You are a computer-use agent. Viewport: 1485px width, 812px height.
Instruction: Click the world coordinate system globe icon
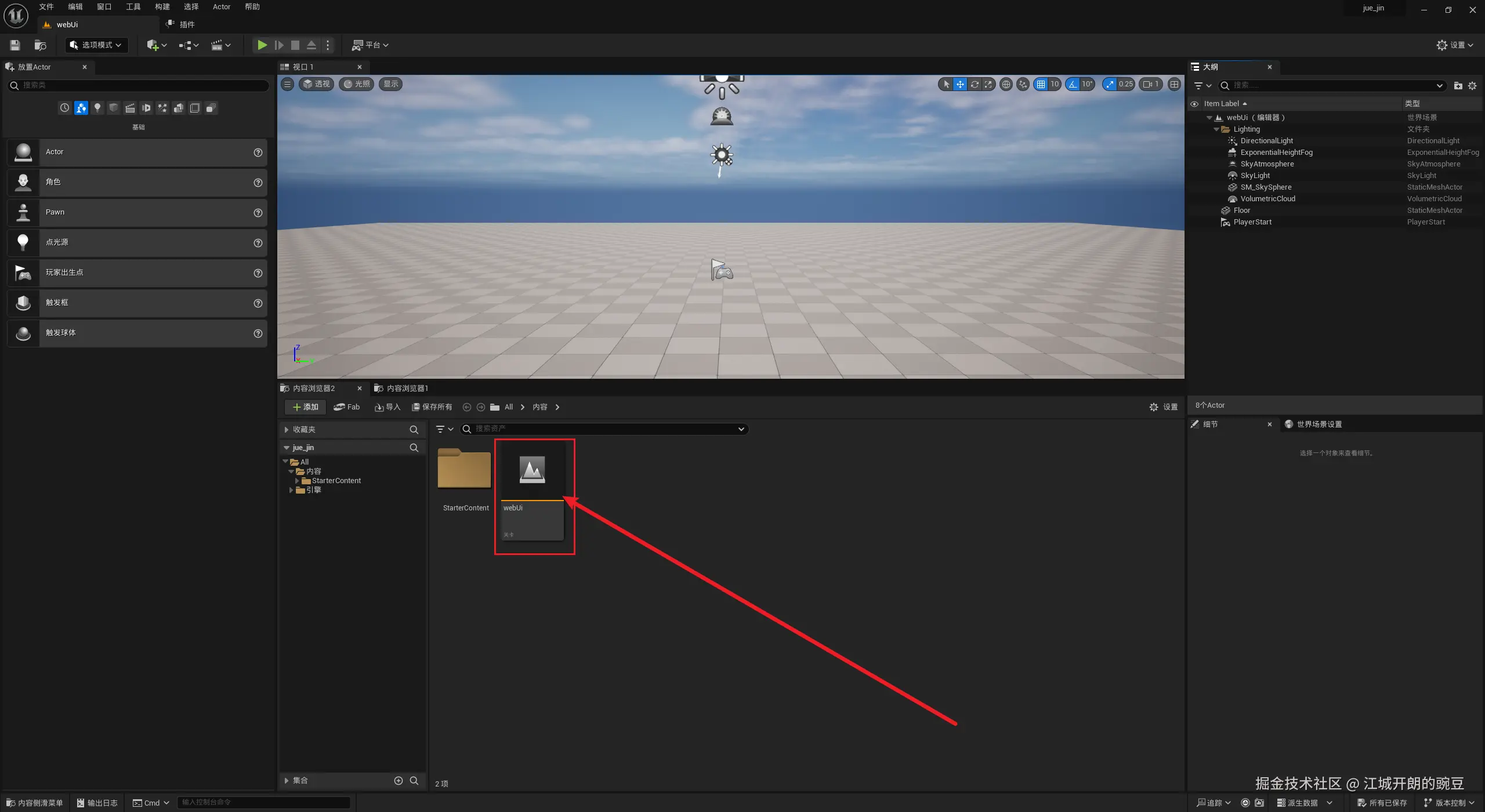(1006, 84)
